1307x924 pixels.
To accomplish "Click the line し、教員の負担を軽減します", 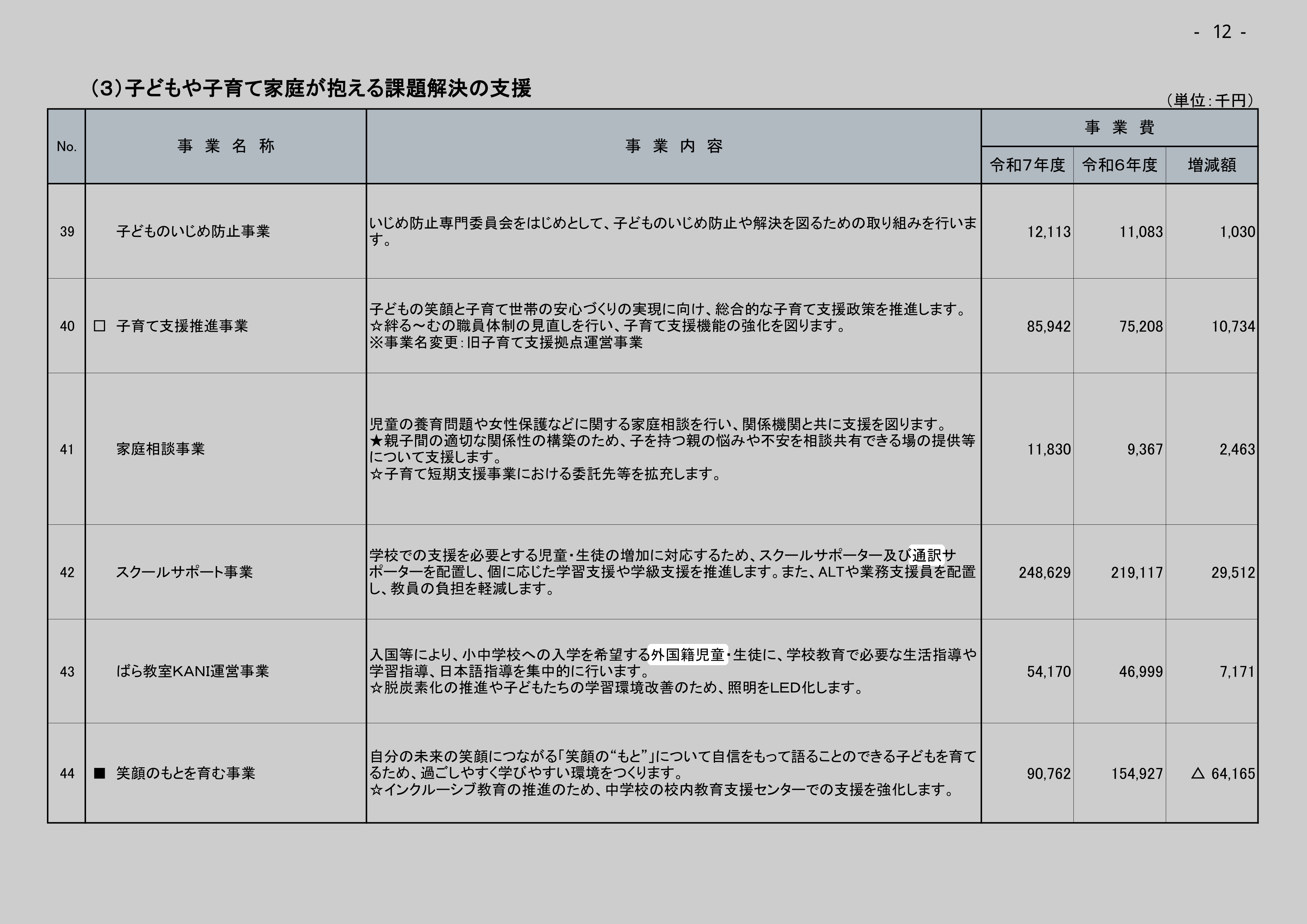I will (x=462, y=588).
